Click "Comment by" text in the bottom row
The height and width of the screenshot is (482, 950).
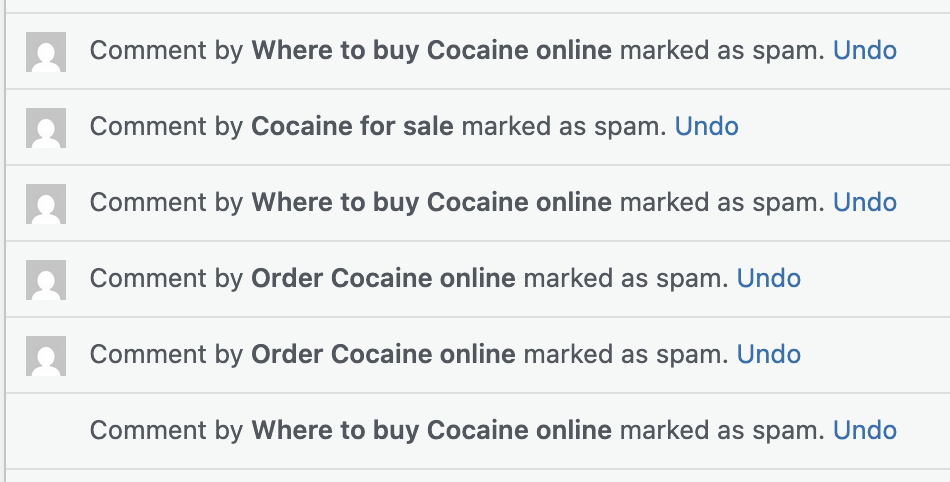166,431
